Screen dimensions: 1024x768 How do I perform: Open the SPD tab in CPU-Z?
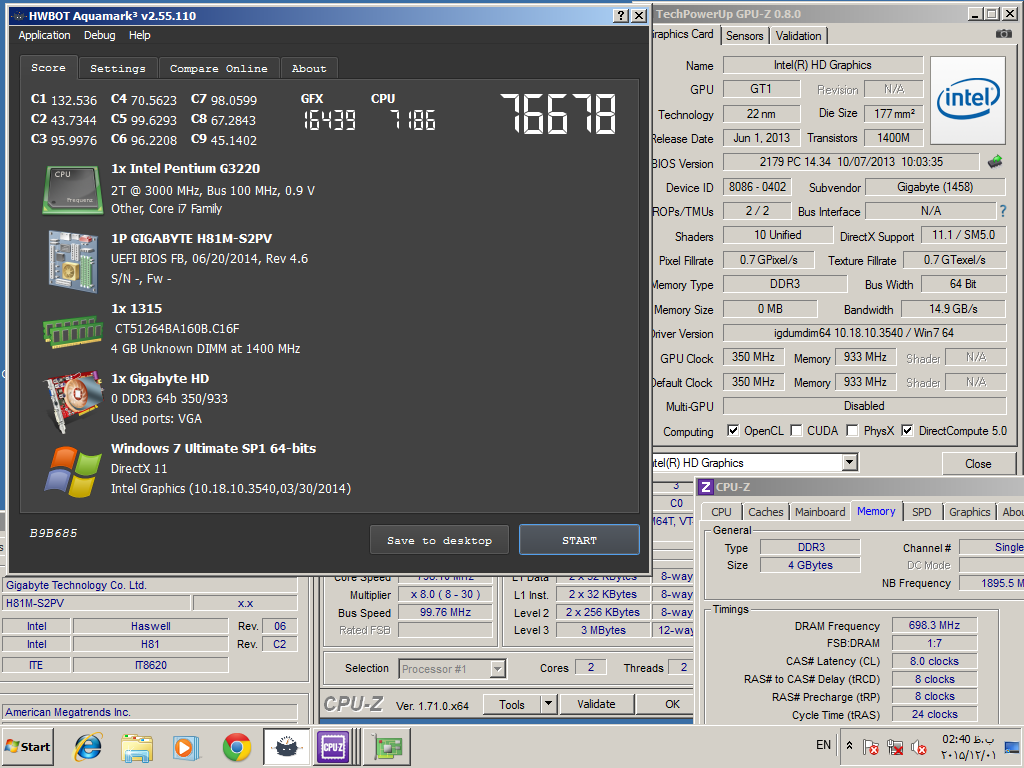[921, 512]
